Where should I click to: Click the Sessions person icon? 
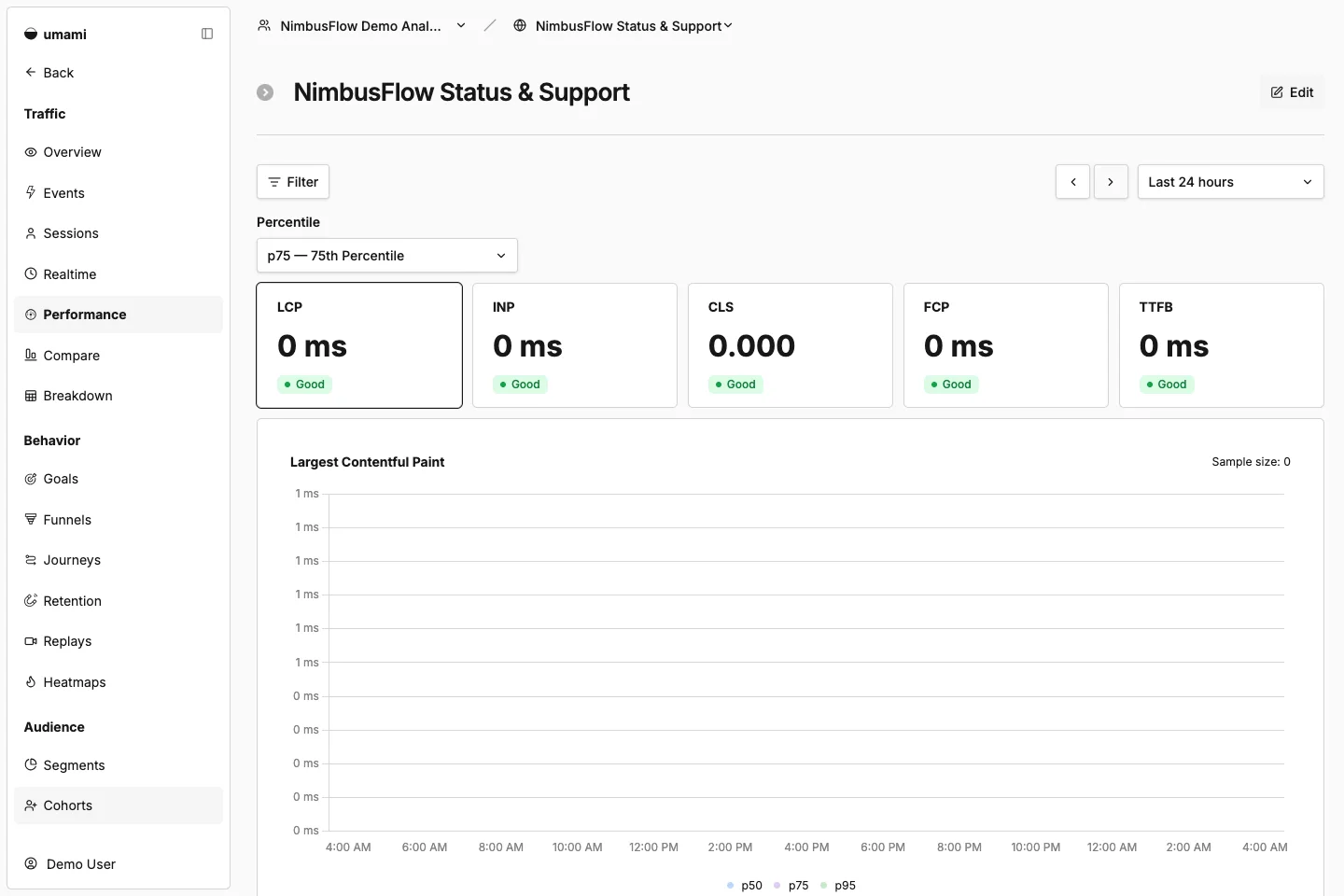point(31,233)
